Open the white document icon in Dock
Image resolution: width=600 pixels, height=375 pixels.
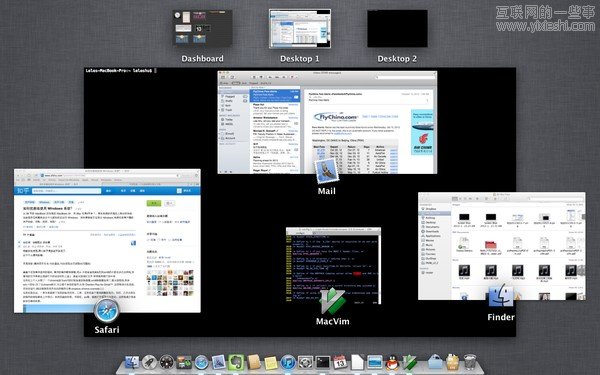tap(357, 362)
